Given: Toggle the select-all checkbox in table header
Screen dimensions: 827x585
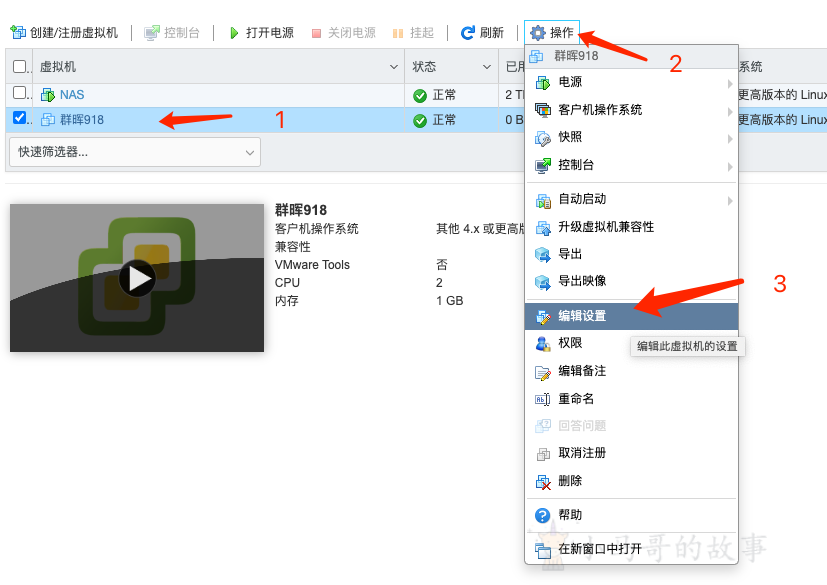Looking at the screenshot, I should tap(20, 66).
